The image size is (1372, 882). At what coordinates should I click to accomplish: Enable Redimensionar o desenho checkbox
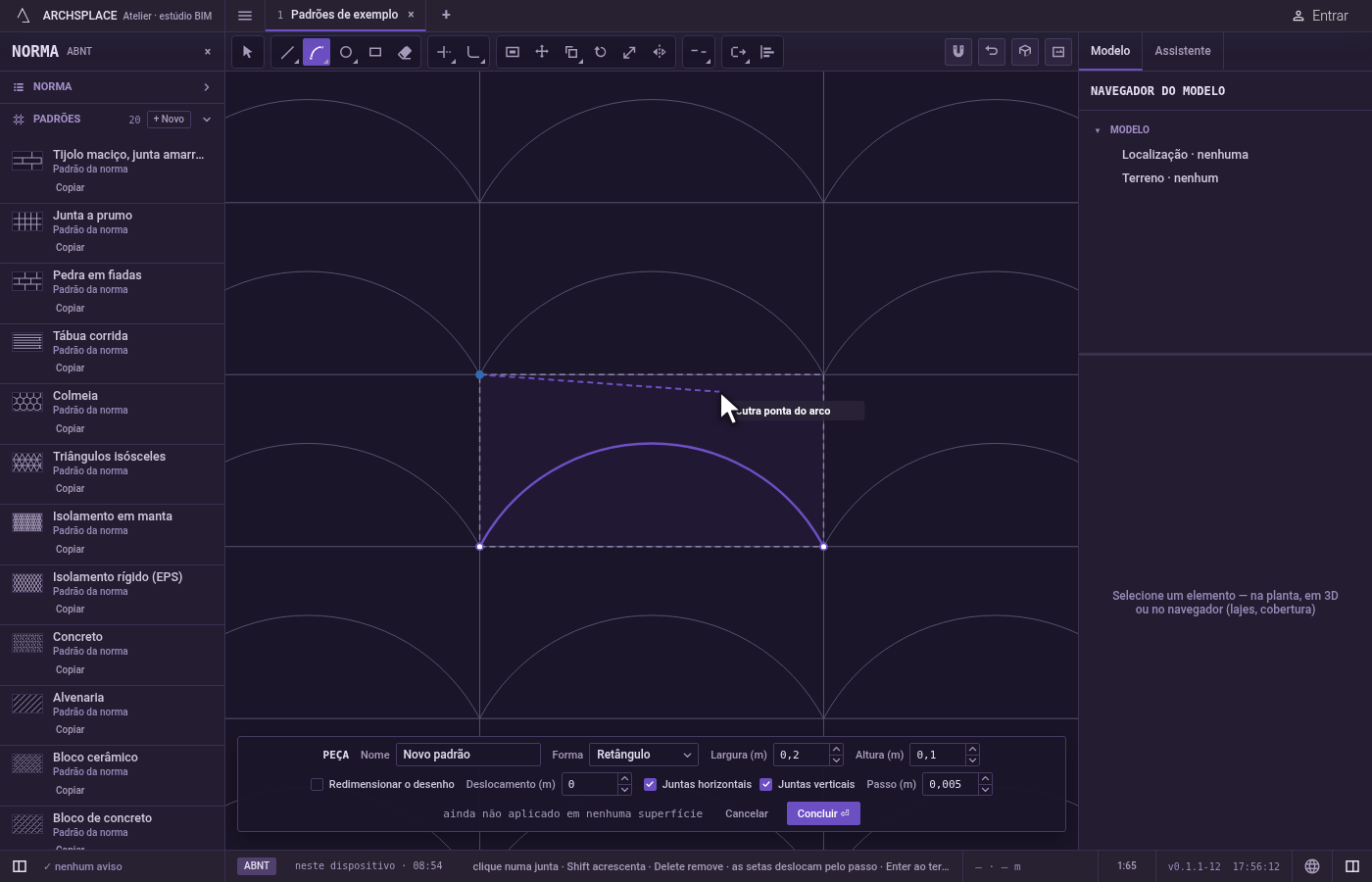click(x=317, y=784)
